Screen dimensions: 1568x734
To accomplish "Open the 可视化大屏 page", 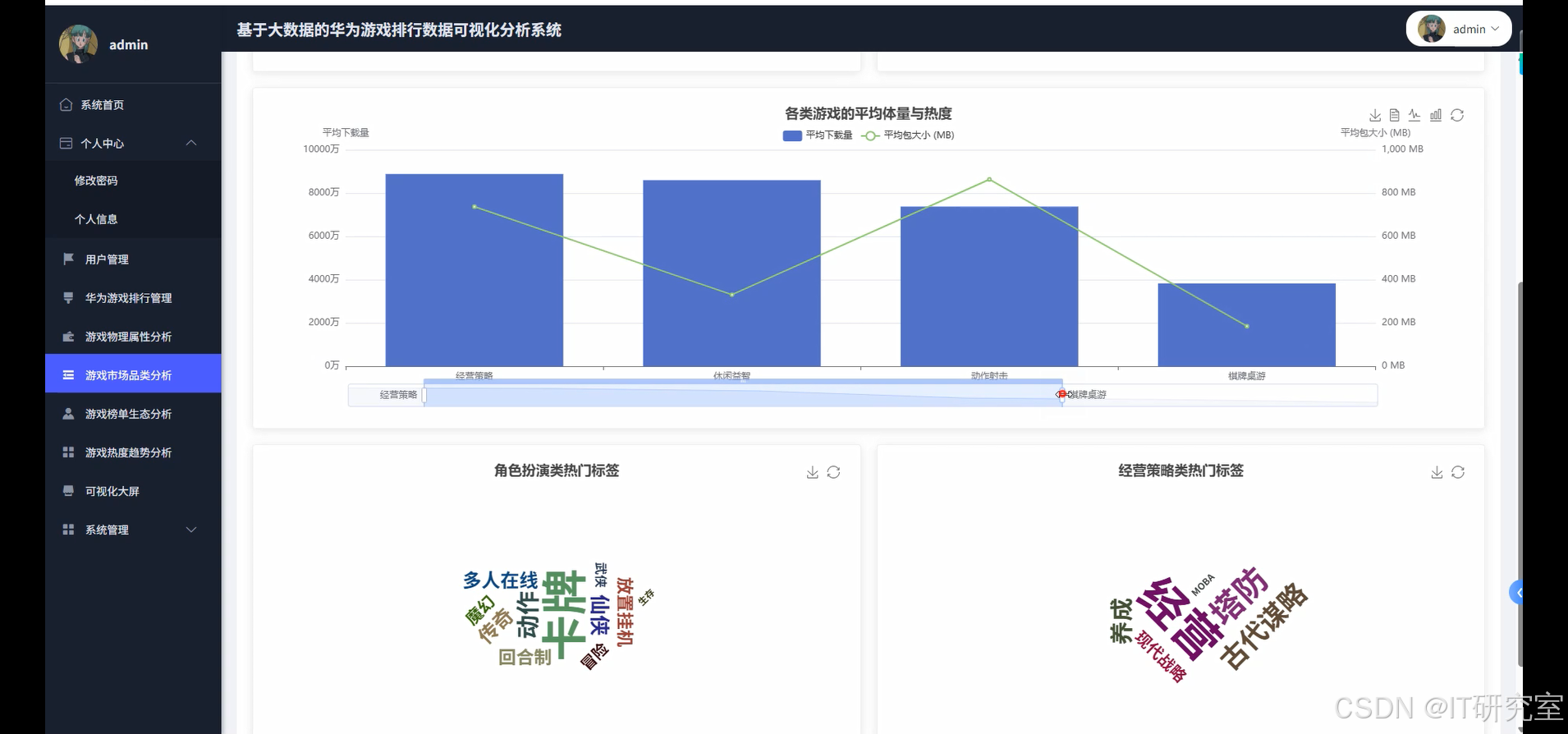I will point(133,491).
